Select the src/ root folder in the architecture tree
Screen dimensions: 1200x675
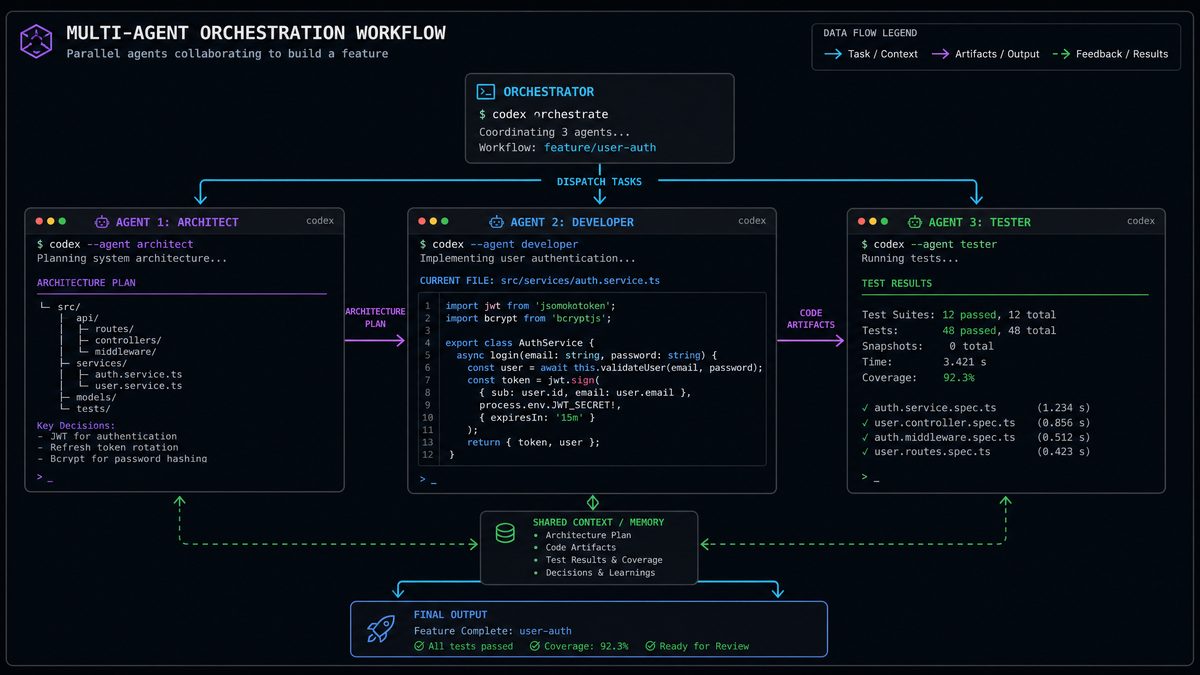pyautogui.click(x=69, y=306)
